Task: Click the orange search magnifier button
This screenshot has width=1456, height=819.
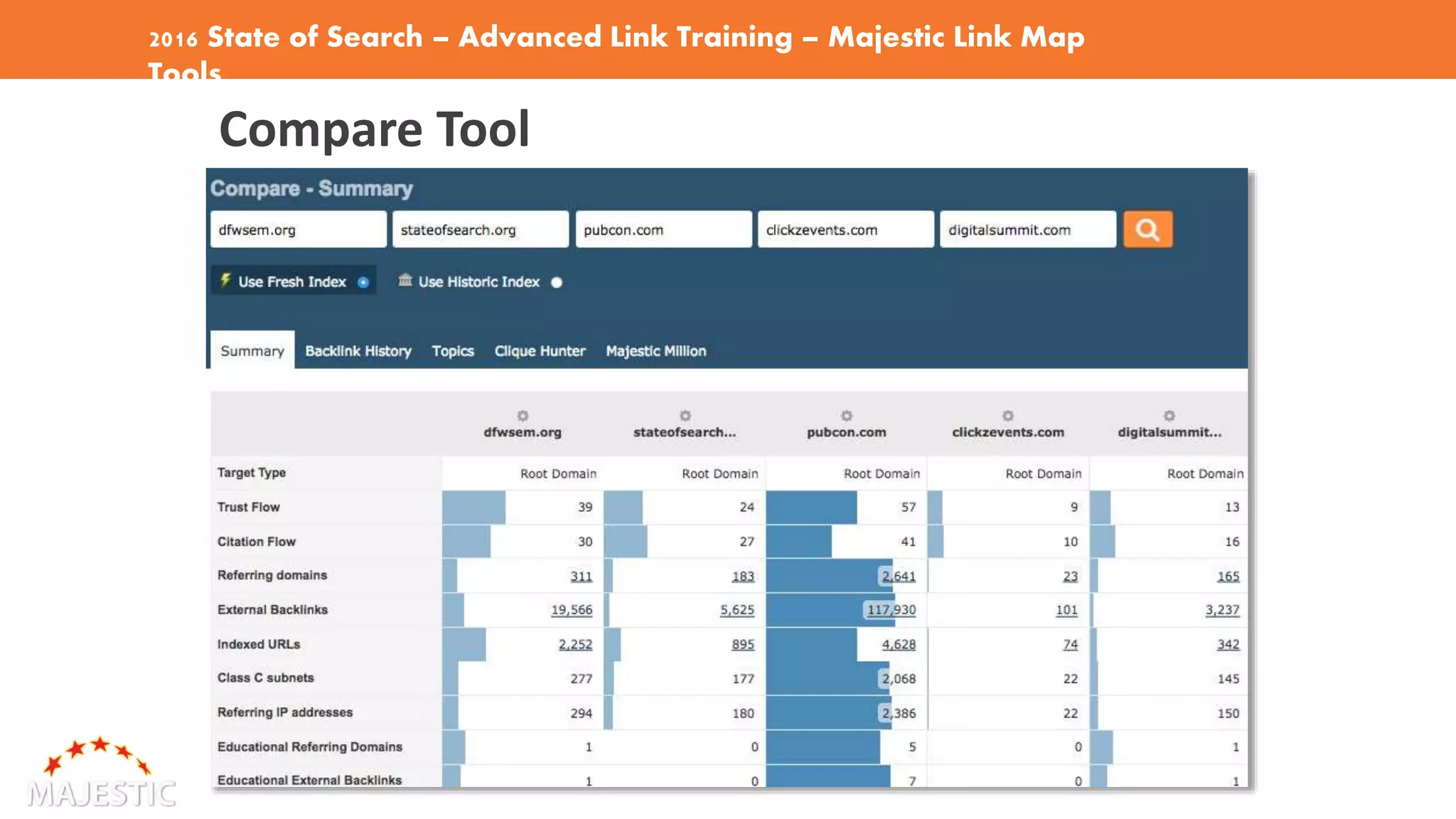Action: click(x=1147, y=229)
